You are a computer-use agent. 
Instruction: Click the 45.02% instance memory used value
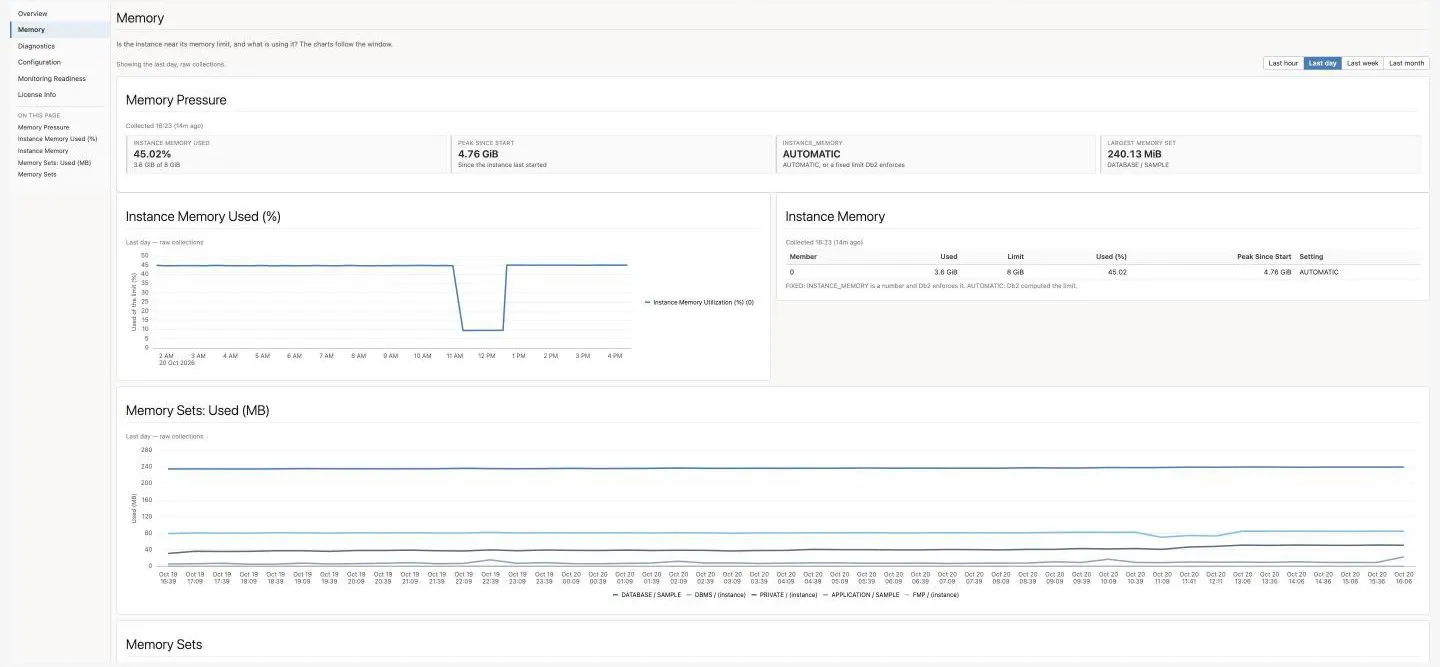pos(152,154)
